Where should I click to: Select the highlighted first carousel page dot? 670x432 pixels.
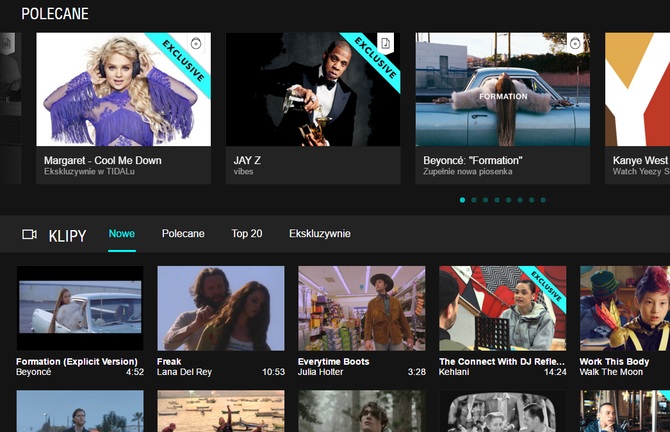pos(462,200)
